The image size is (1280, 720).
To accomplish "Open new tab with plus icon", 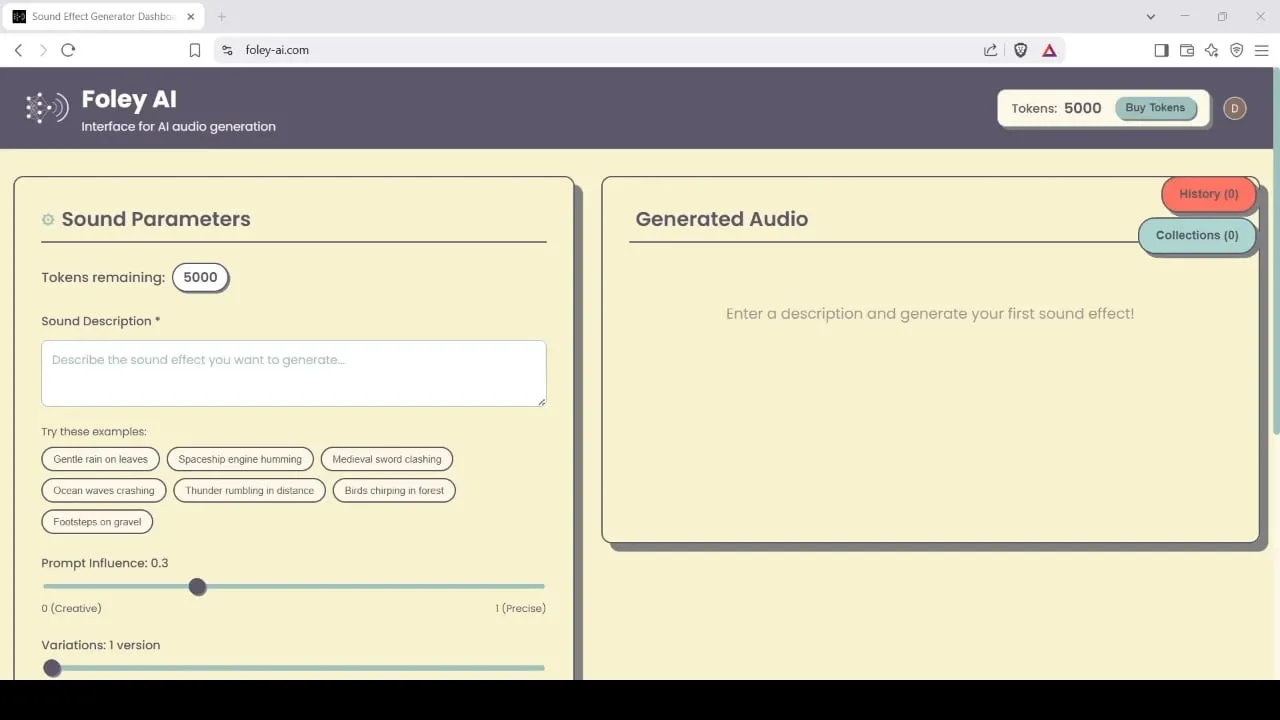I will pyautogui.click(x=222, y=16).
